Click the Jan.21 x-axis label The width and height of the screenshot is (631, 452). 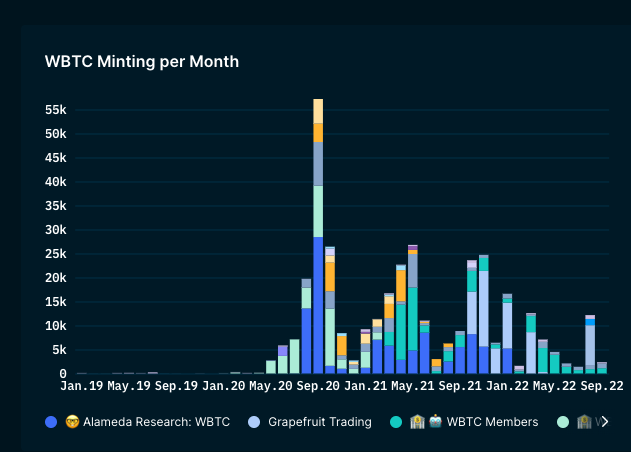(x=365, y=386)
